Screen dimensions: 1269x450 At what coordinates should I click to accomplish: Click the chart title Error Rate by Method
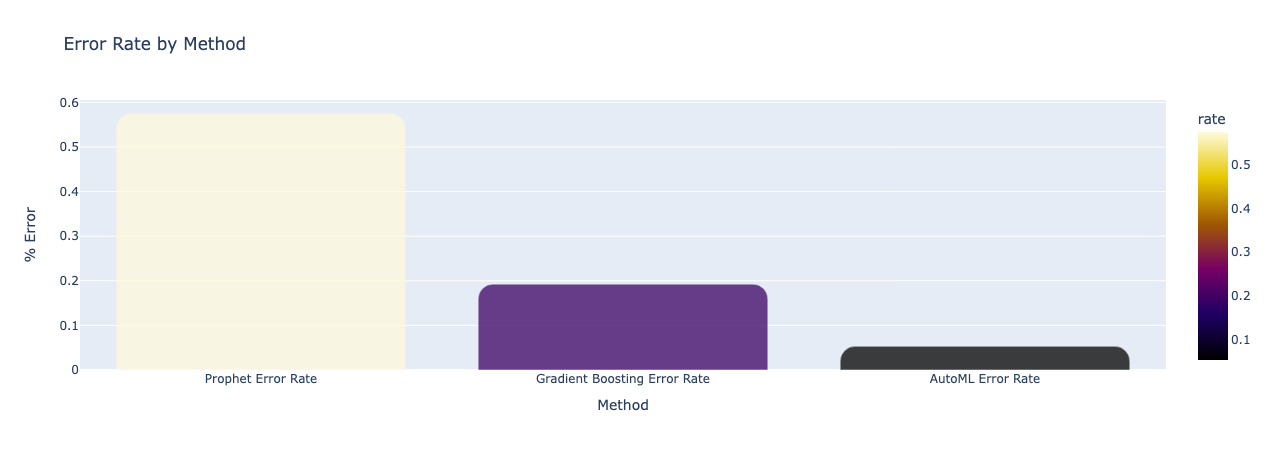(x=154, y=44)
